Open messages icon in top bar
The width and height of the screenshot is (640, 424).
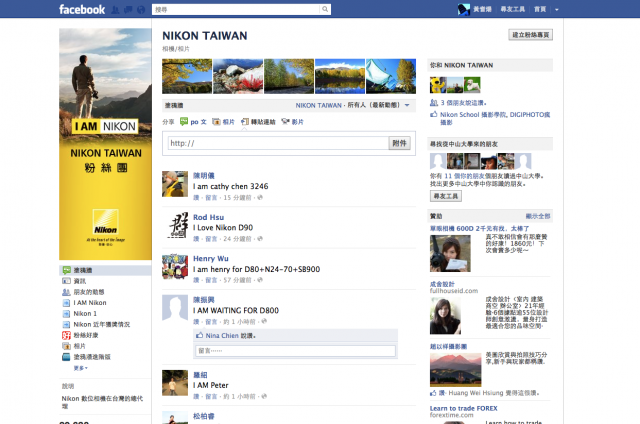[128, 10]
